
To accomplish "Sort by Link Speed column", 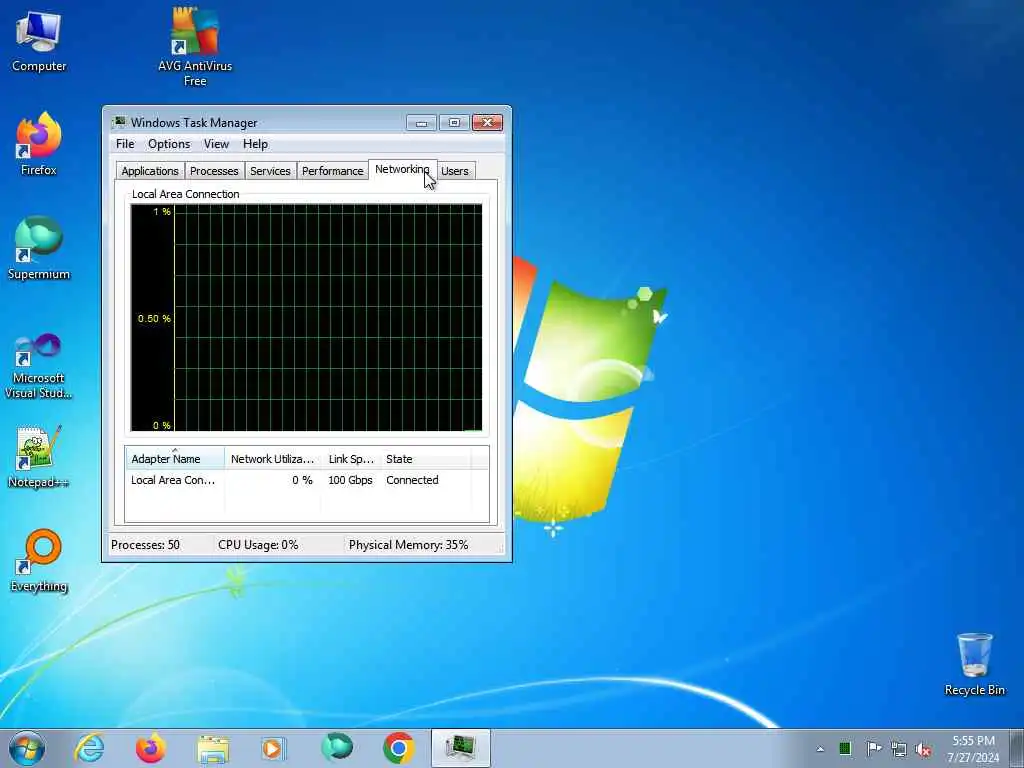I will (351, 458).
